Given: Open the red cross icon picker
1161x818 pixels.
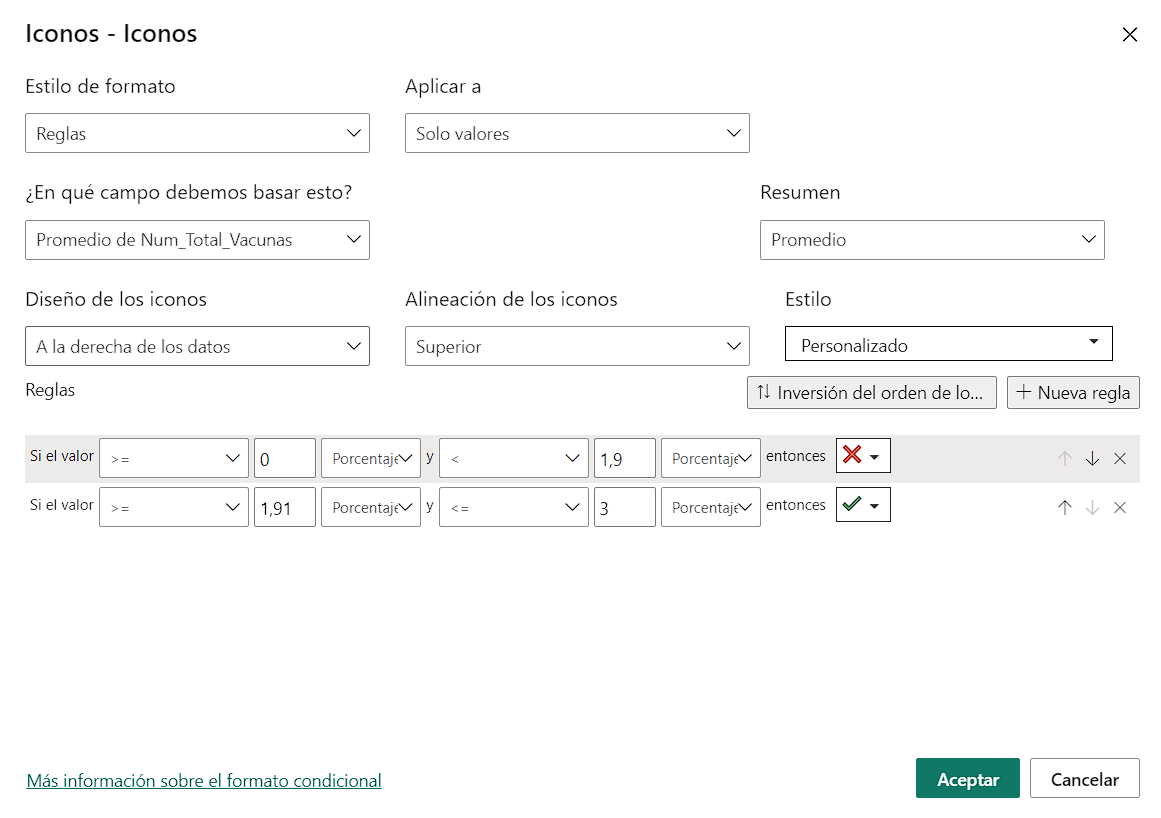Looking at the screenshot, I should (863, 456).
